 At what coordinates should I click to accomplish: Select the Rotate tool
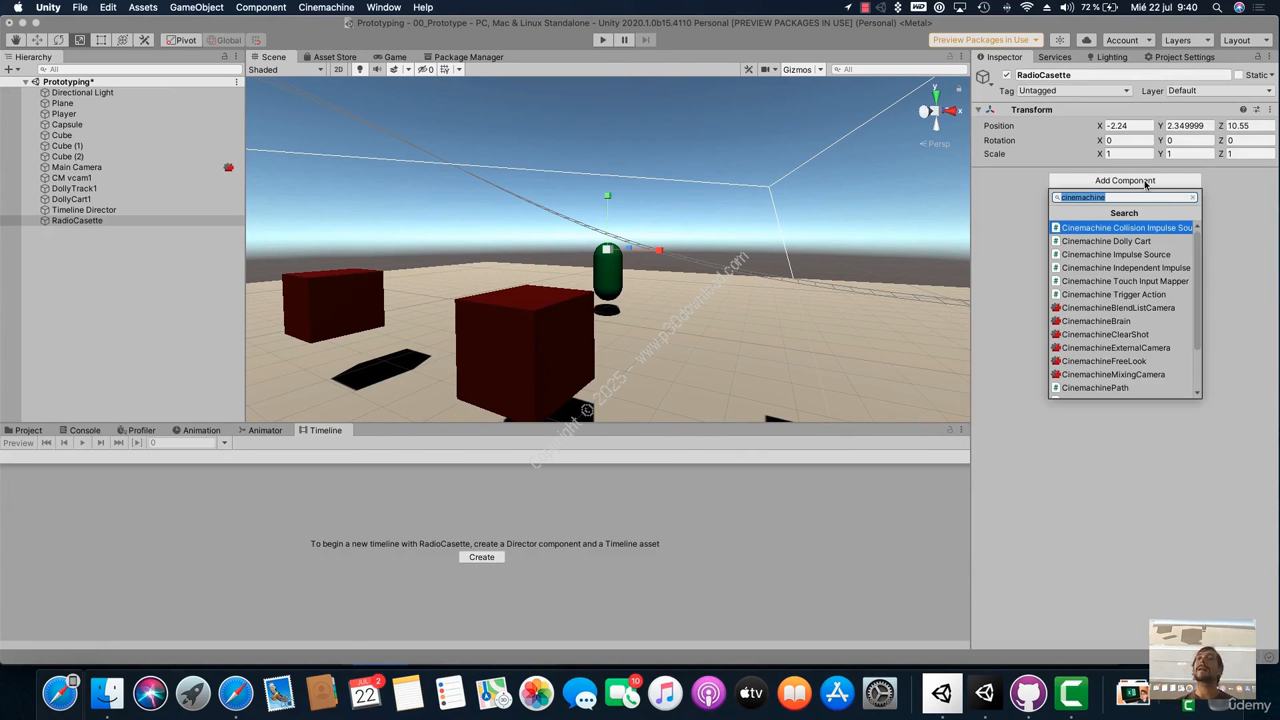pos(58,40)
